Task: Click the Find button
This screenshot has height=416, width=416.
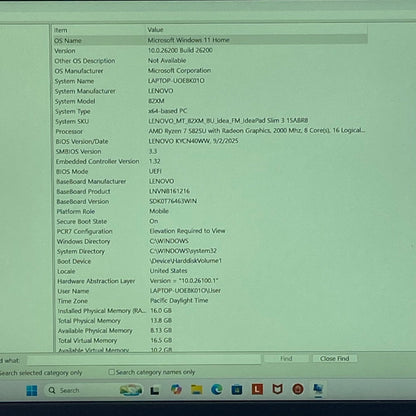Action: (x=286, y=359)
